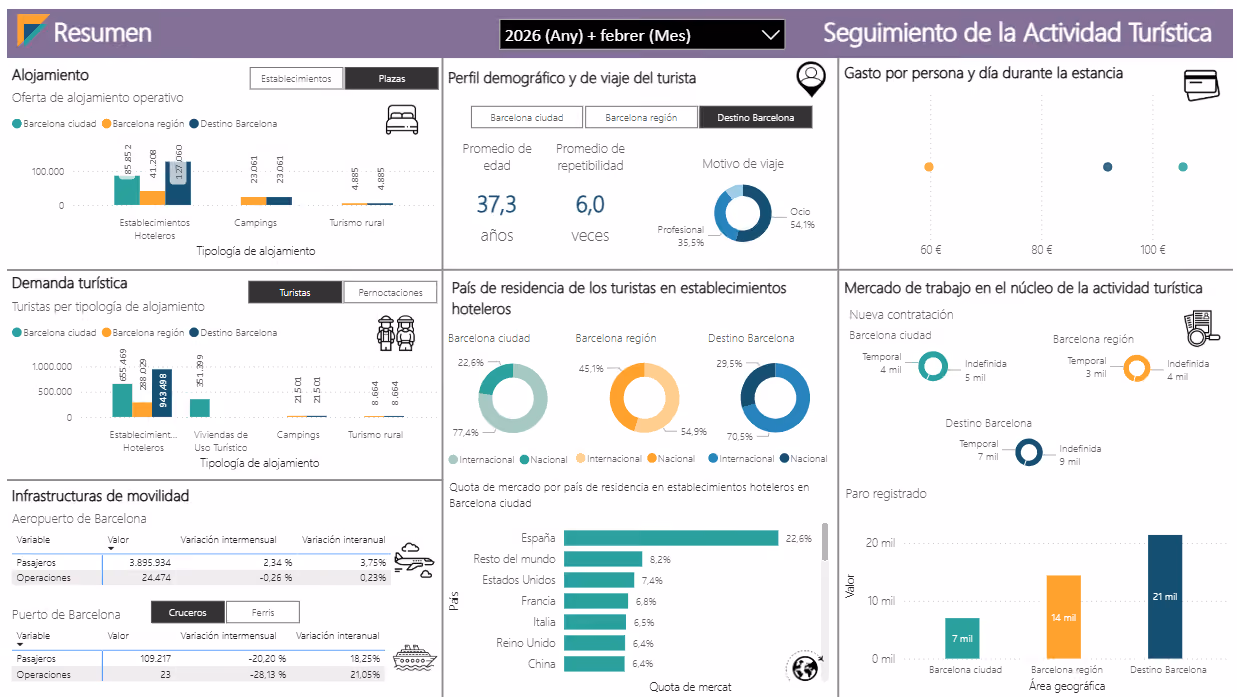Select Barcelona ciudad tab in tourist profile
The image size is (1237, 697).
tap(527, 117)
